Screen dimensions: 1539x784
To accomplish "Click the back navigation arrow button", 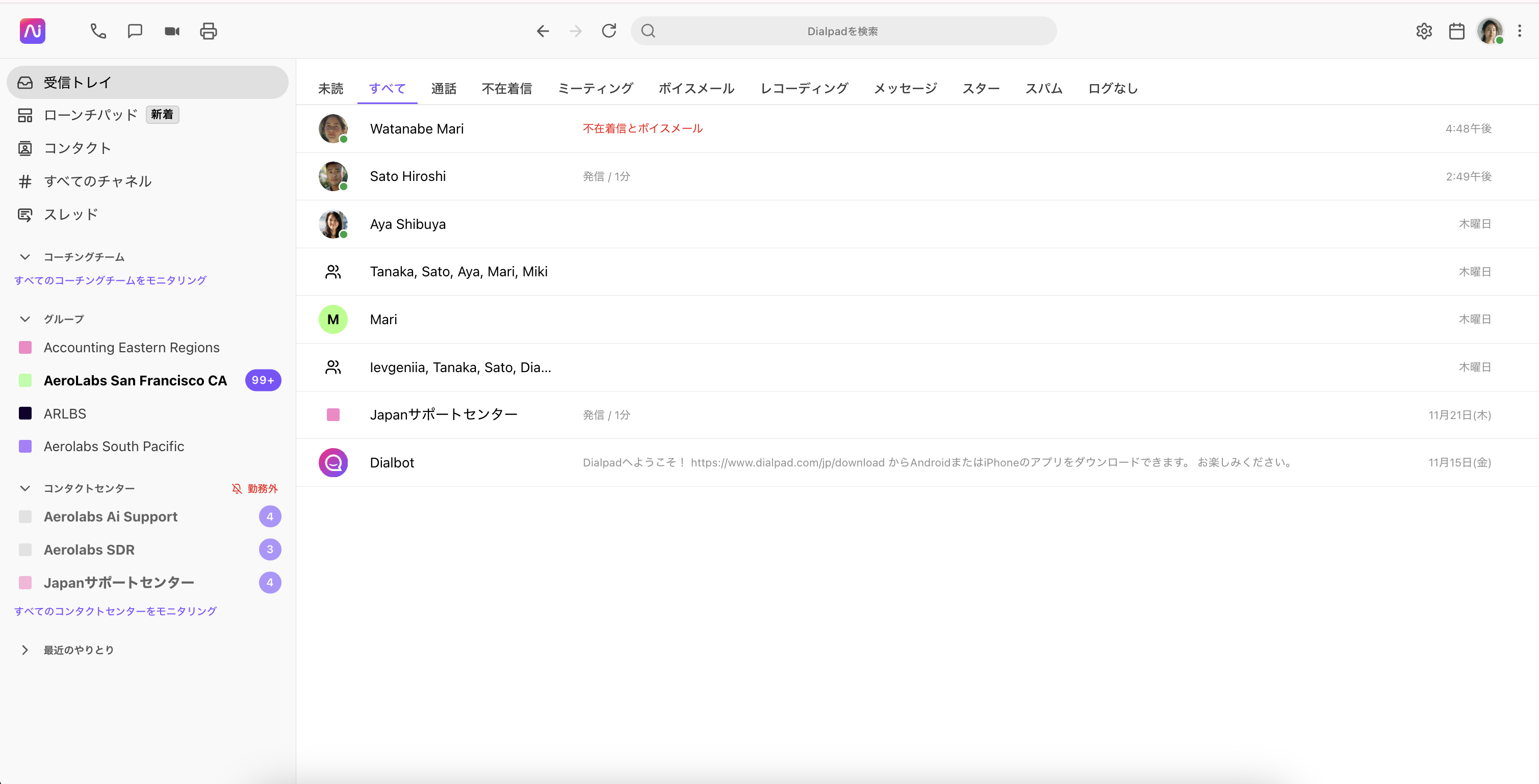I will (543, 30).
